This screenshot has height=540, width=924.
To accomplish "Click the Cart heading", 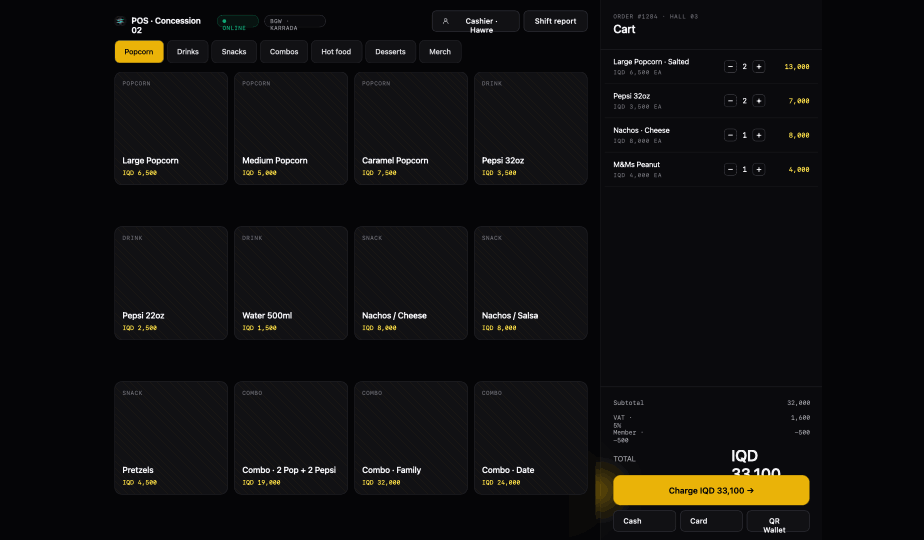I will click(x=624, y=29).
